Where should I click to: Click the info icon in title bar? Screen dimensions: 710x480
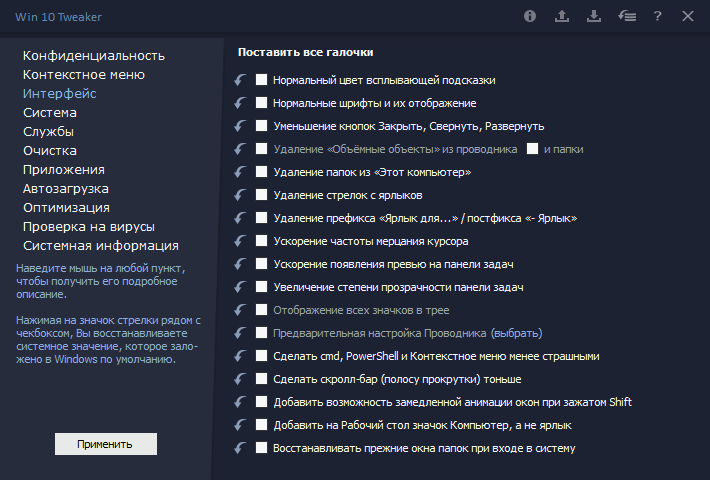pyautogui.click(x=530, y=16)
